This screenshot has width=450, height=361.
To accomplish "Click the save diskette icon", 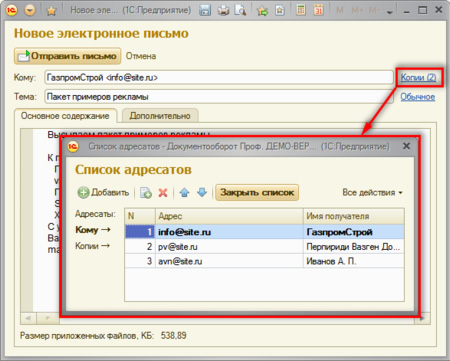I will coord(205,10).
